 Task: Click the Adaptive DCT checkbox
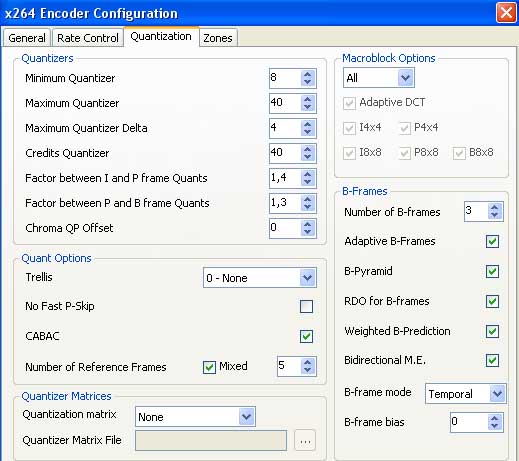349,103
